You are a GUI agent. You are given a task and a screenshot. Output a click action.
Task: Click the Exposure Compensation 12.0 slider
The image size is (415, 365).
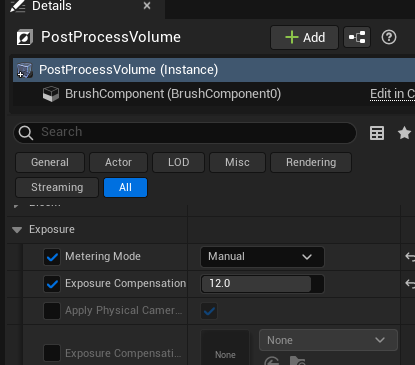click(262, 284)
